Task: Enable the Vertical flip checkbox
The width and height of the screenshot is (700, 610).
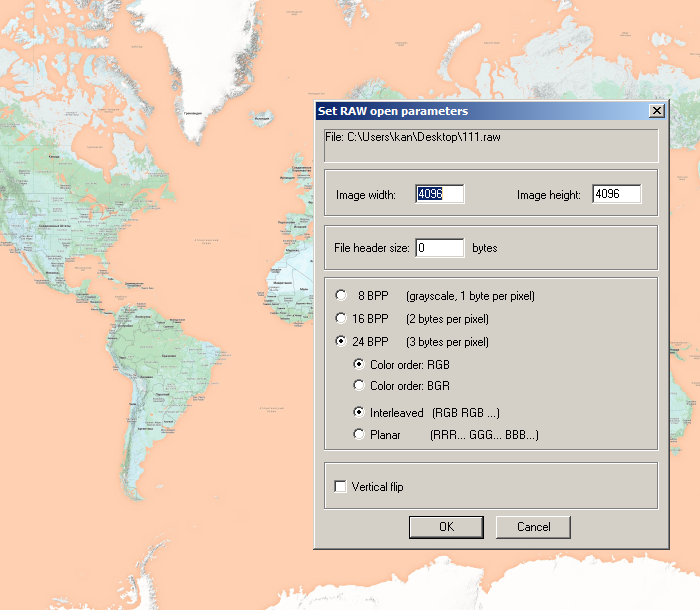Action: [x=341, y=487]
